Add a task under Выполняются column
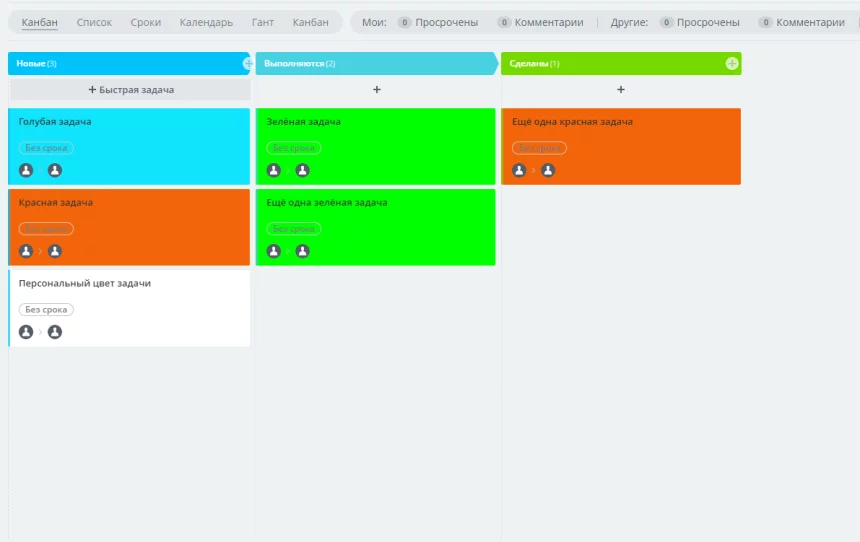 376,90
